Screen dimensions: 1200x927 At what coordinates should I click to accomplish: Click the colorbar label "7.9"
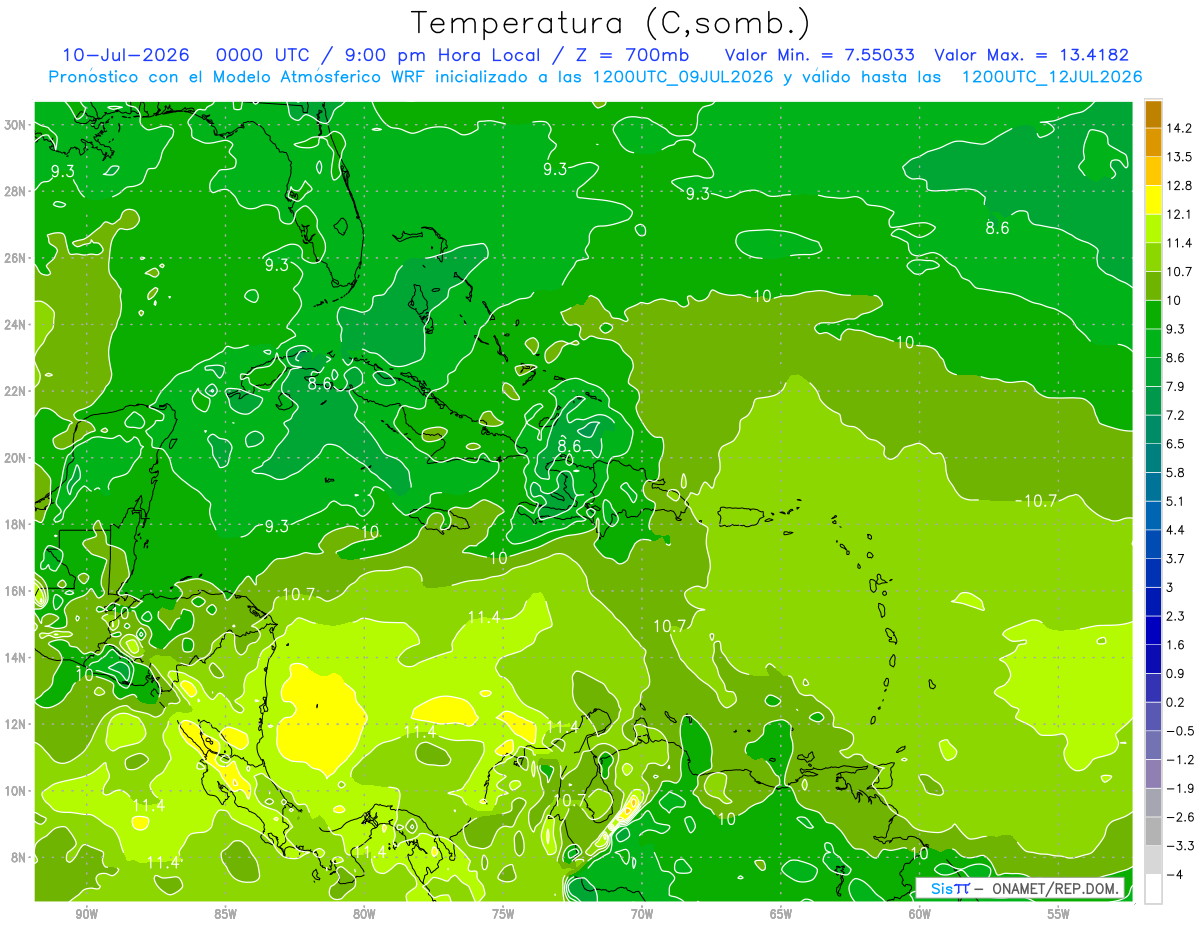pyautogui.click(x=1177, y=386)
